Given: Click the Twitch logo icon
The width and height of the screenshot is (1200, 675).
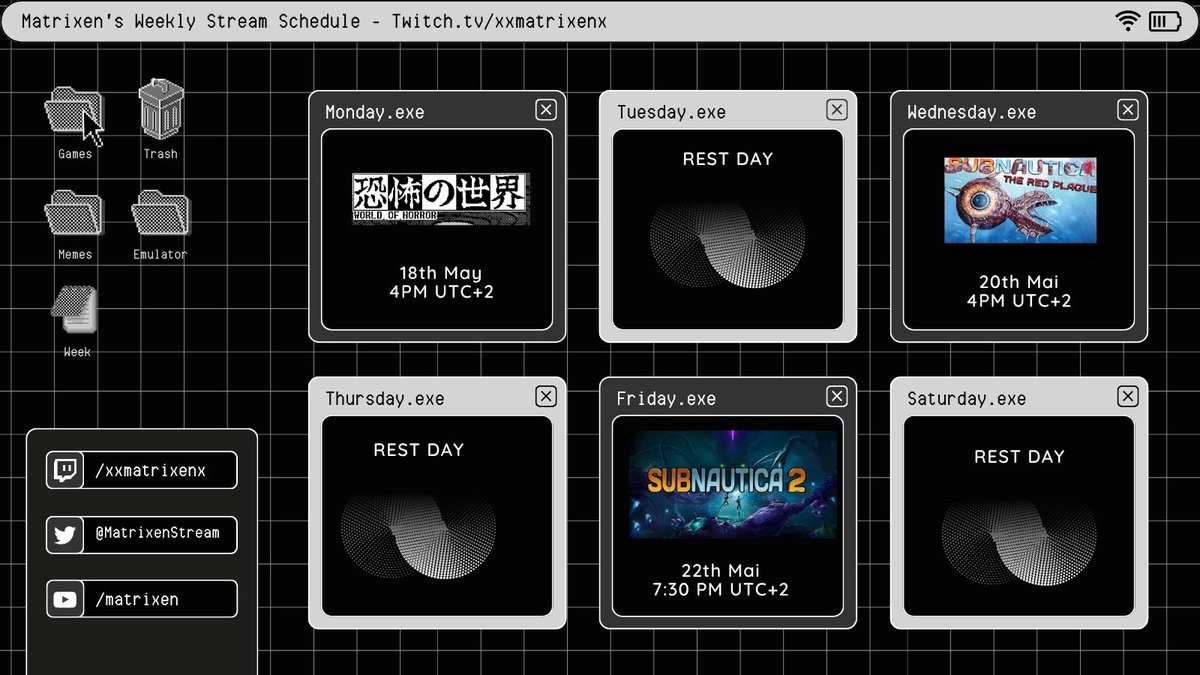Looking at the screenshot, I should tap(66, 470).
